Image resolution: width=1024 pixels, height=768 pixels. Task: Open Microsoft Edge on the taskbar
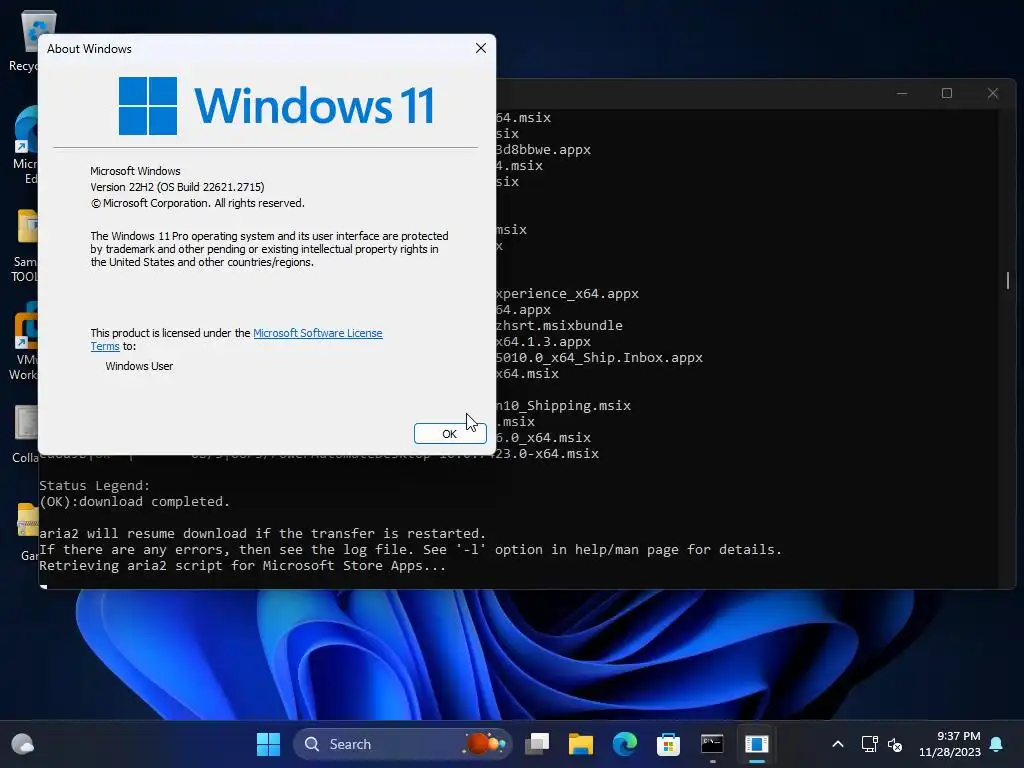click(624, 744)
